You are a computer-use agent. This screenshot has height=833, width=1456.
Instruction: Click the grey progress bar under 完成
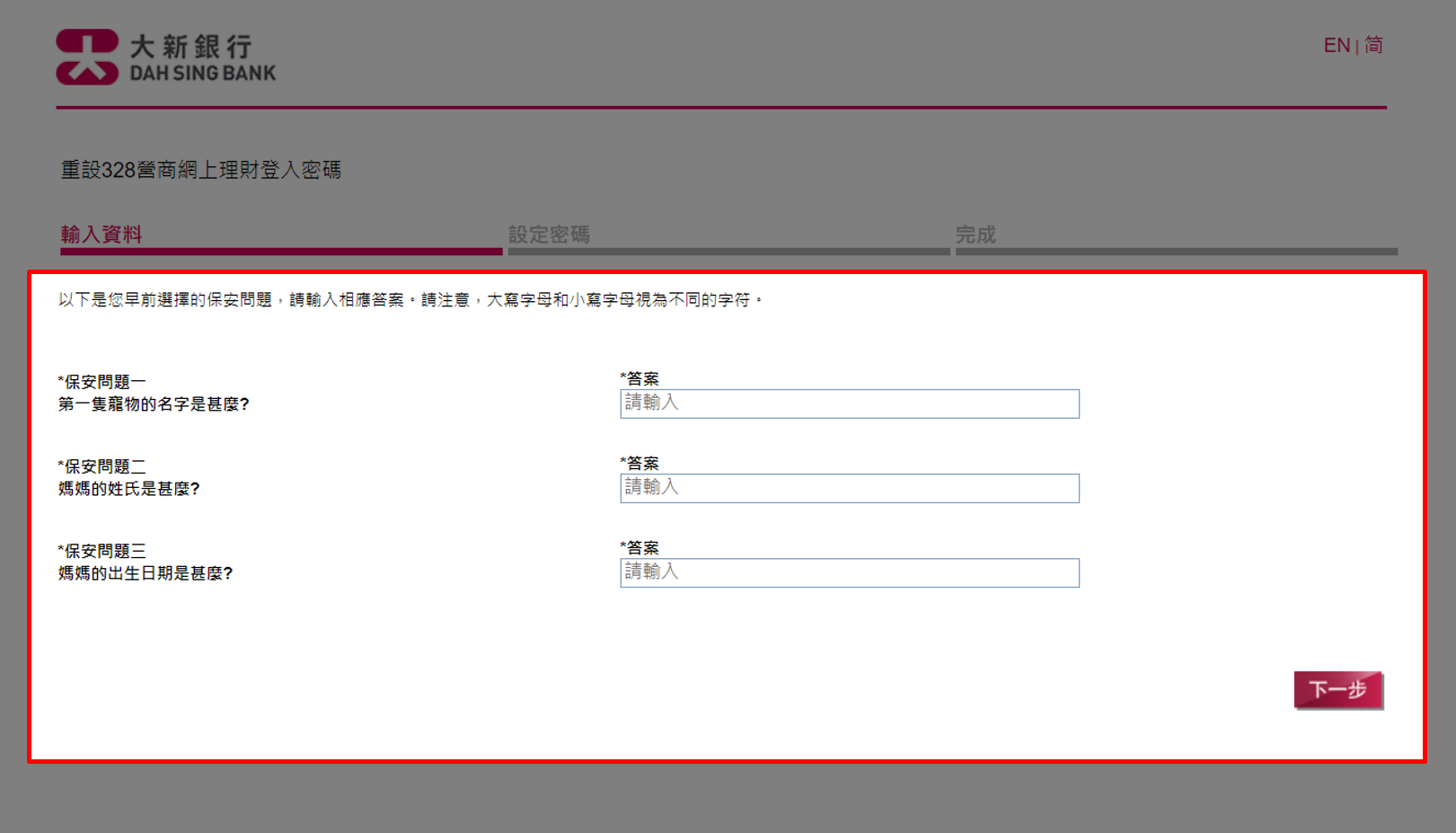coord(1176,252)
